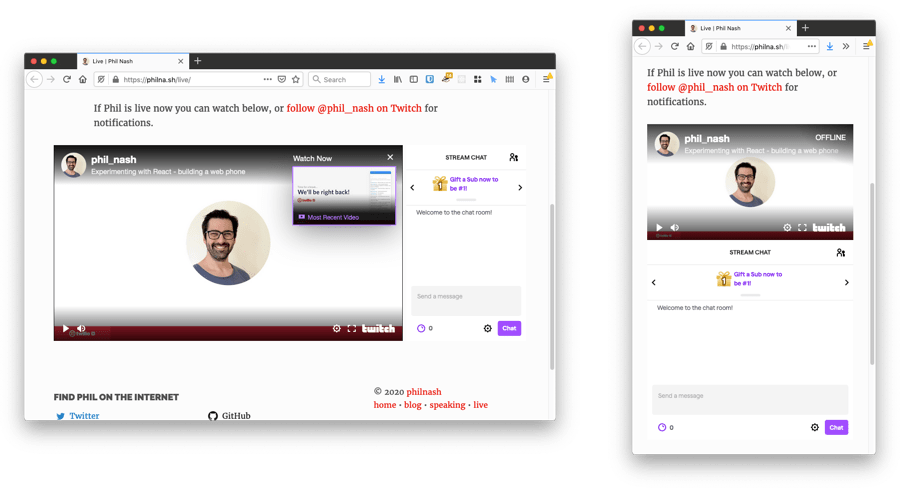Open the 1Password extension icon

(429, 79)
